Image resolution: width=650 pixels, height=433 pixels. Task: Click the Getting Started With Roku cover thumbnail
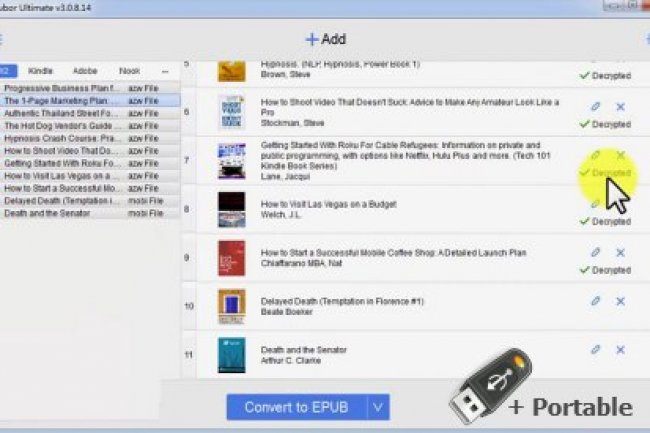231,160
